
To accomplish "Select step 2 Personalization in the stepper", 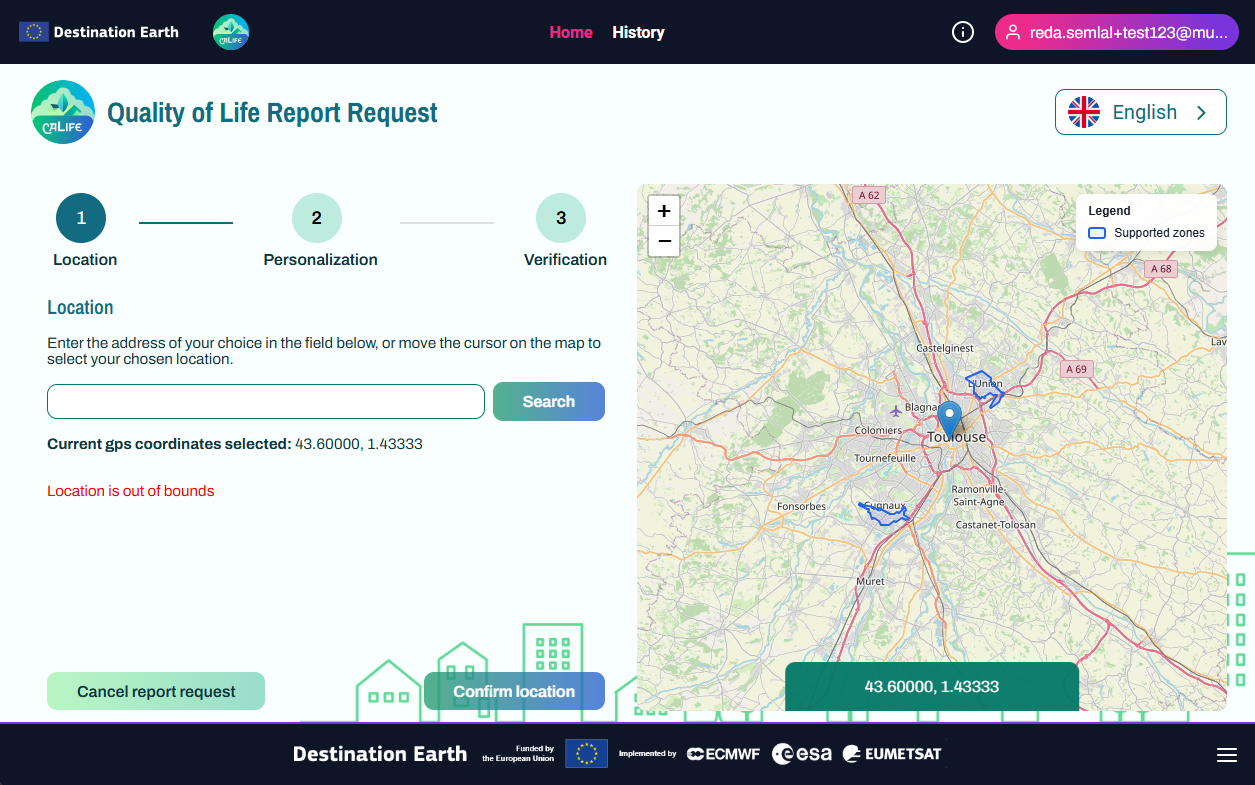I will point(317,217).
